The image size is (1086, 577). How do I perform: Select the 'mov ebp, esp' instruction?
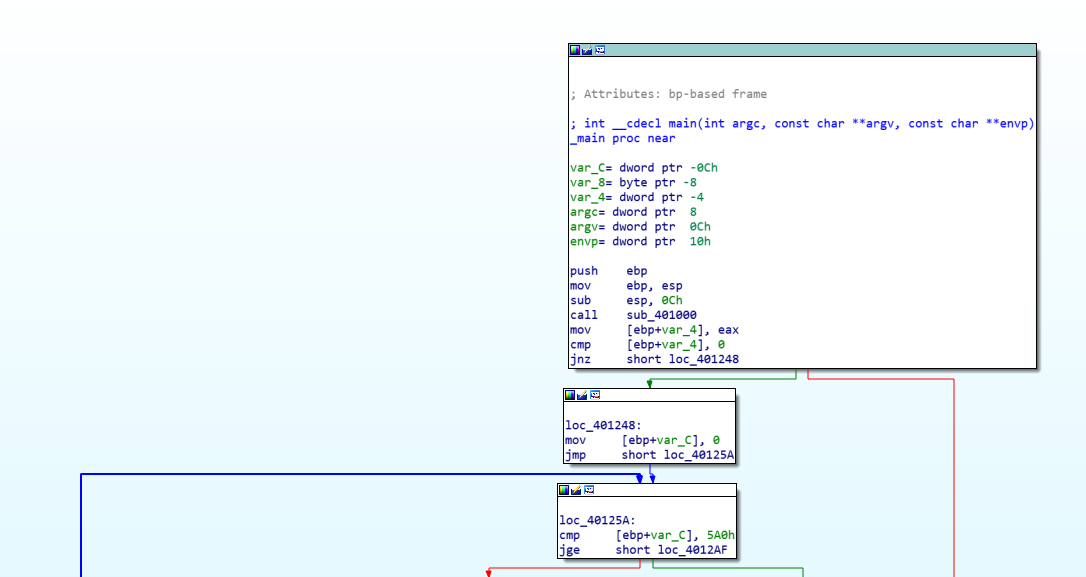626,285
